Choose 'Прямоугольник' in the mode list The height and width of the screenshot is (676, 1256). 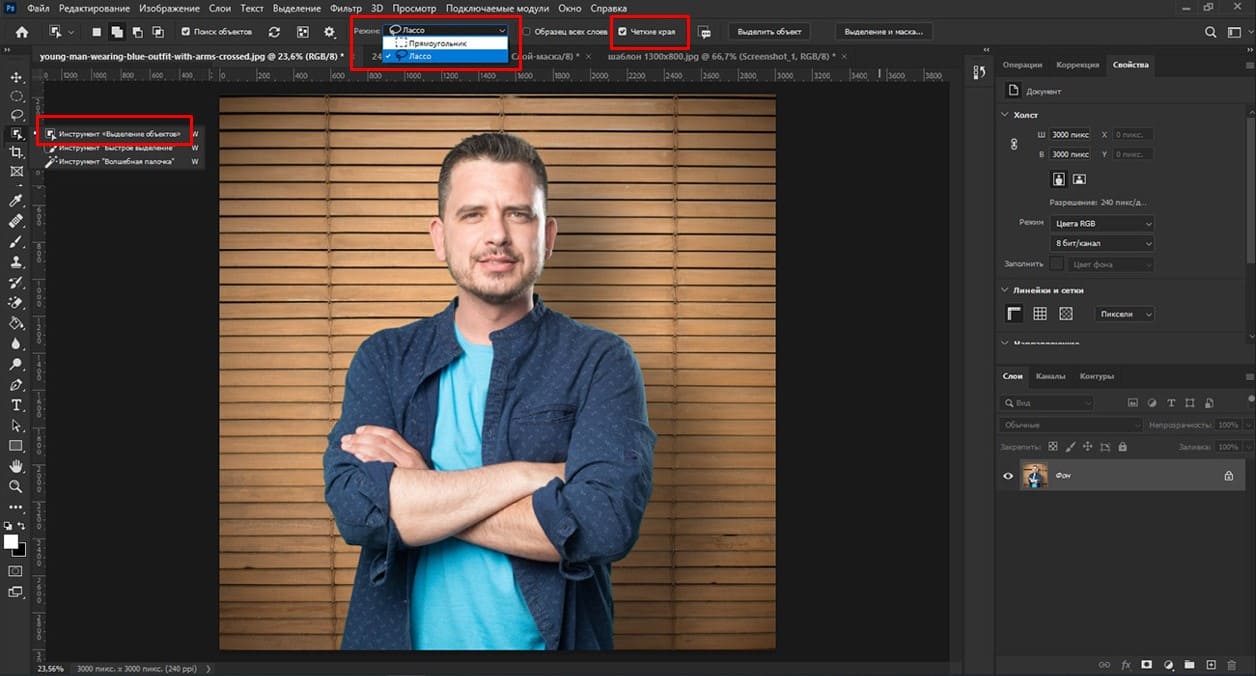tap(446, 44)
